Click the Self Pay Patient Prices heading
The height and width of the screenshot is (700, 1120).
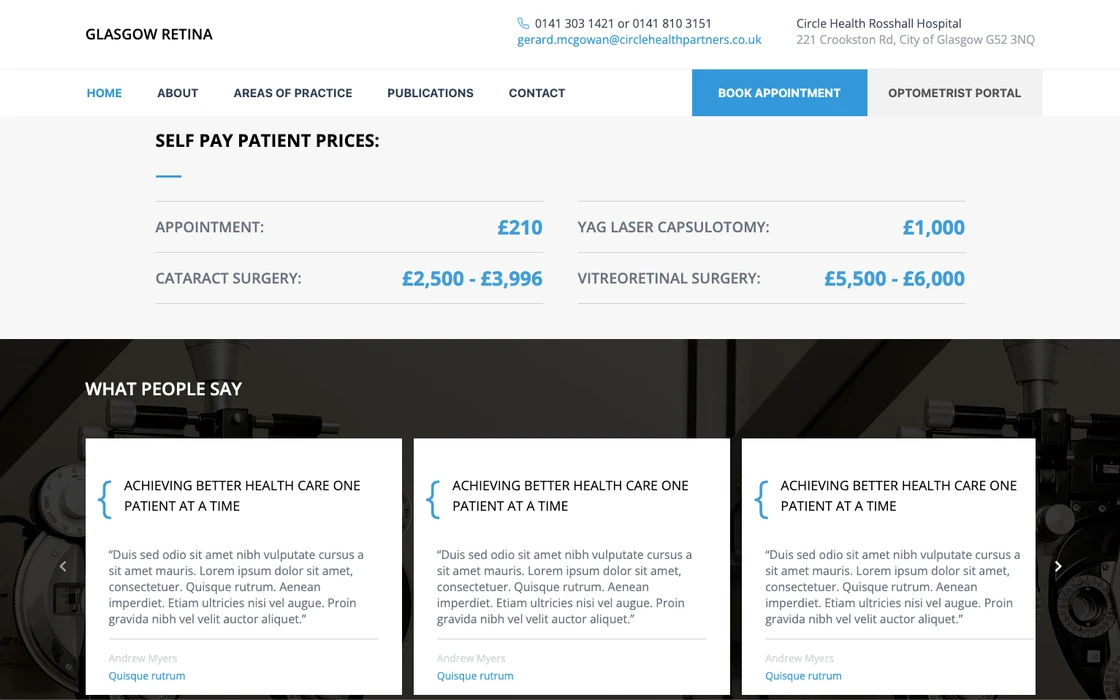tap(267, 141)
